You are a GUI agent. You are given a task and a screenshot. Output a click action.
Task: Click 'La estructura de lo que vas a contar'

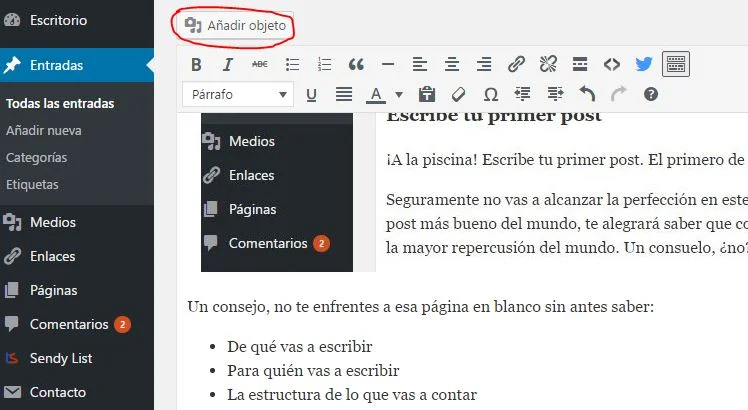tap(352, 395)
